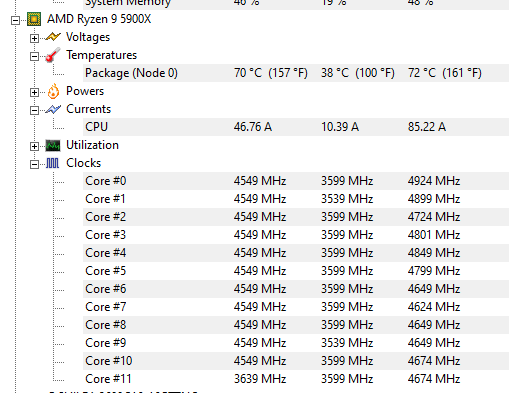Select the Core #5 clock row
Image resolution: width=509 pixels, height=393 pixels.
click(296, 271)
